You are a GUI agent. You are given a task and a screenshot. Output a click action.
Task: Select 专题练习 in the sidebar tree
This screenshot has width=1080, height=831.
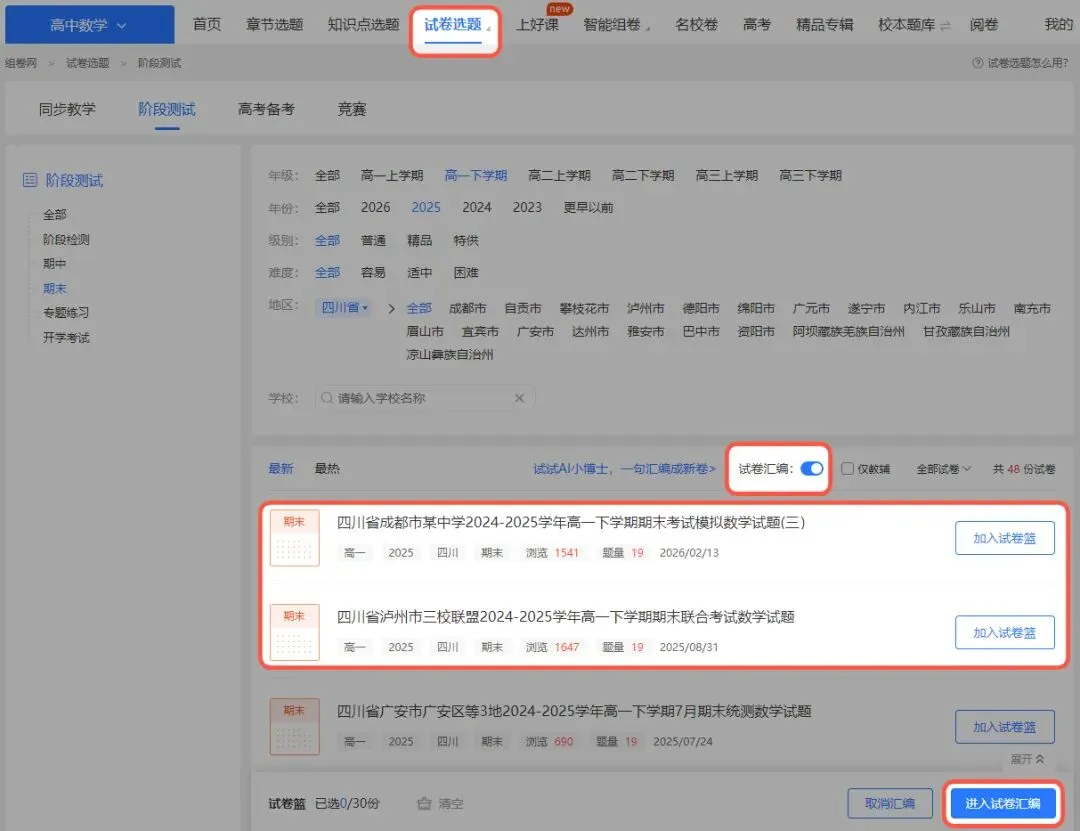[66, 312]
